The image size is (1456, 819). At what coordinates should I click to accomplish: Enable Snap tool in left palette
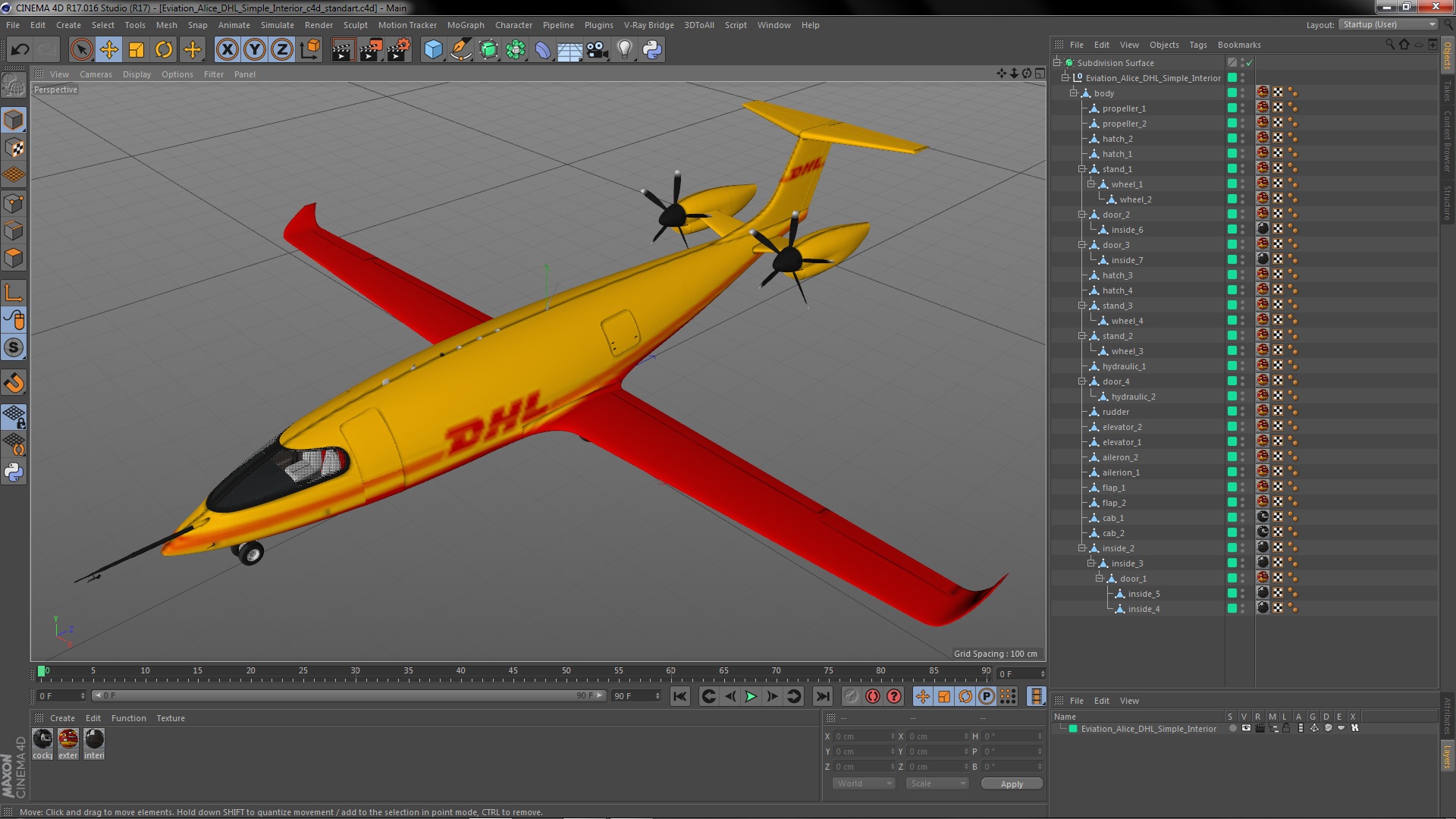(x=14, y=348)
